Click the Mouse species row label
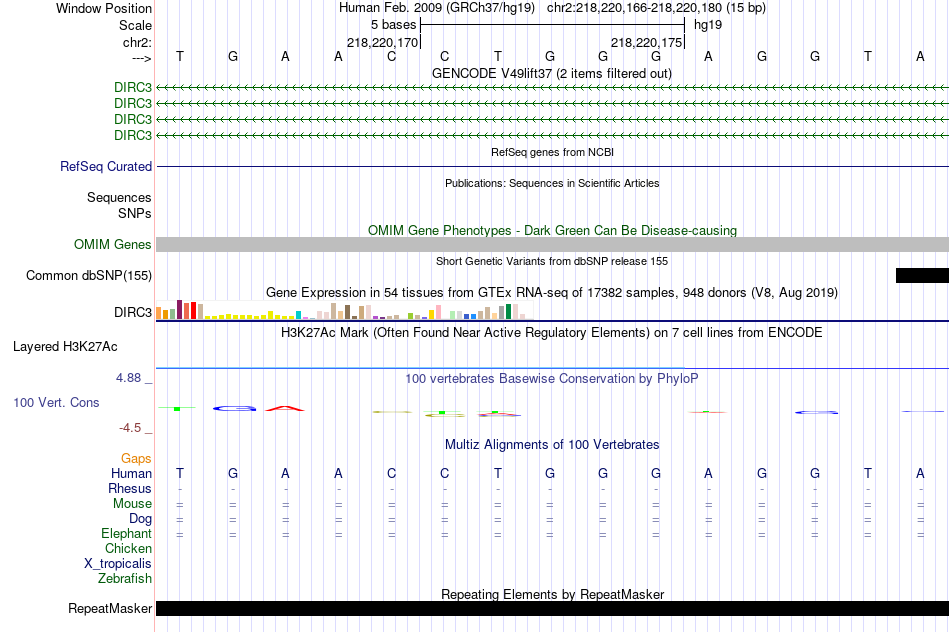Viewport: 950px width, 632px height. pyautogui.click(x=132, y=504)
